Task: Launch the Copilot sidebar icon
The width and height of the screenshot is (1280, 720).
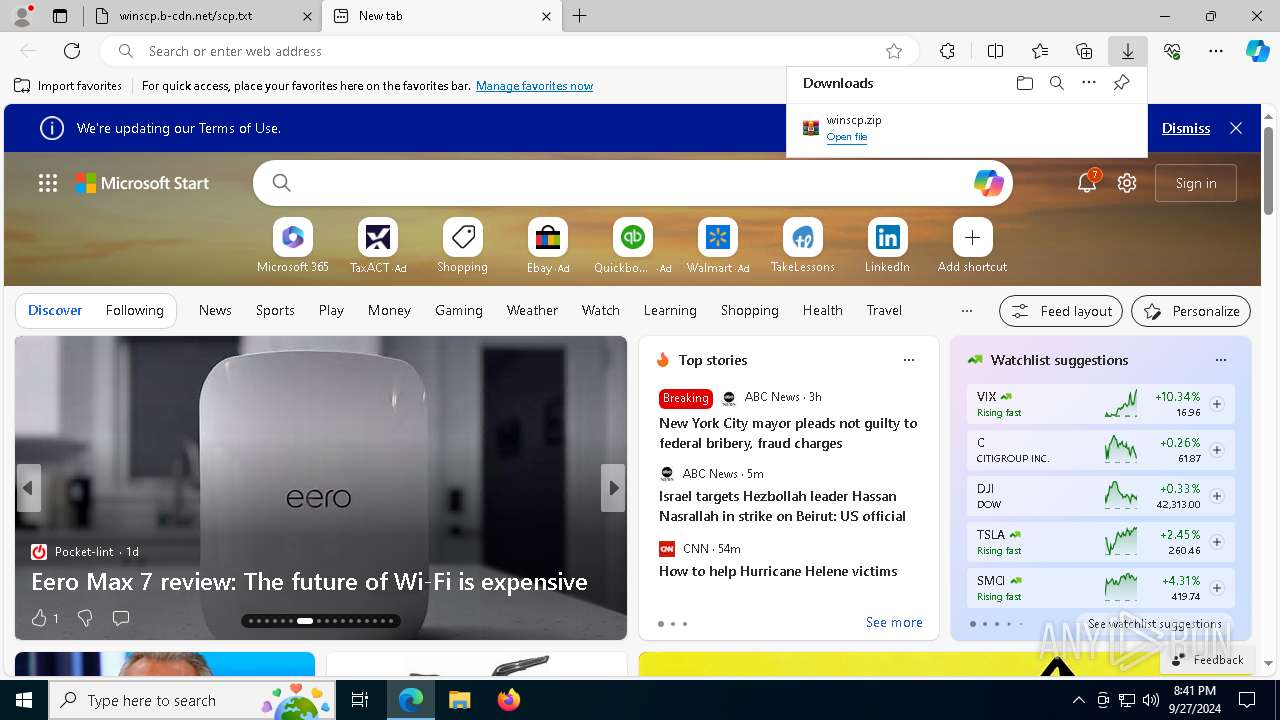Action: (1257, 51)
